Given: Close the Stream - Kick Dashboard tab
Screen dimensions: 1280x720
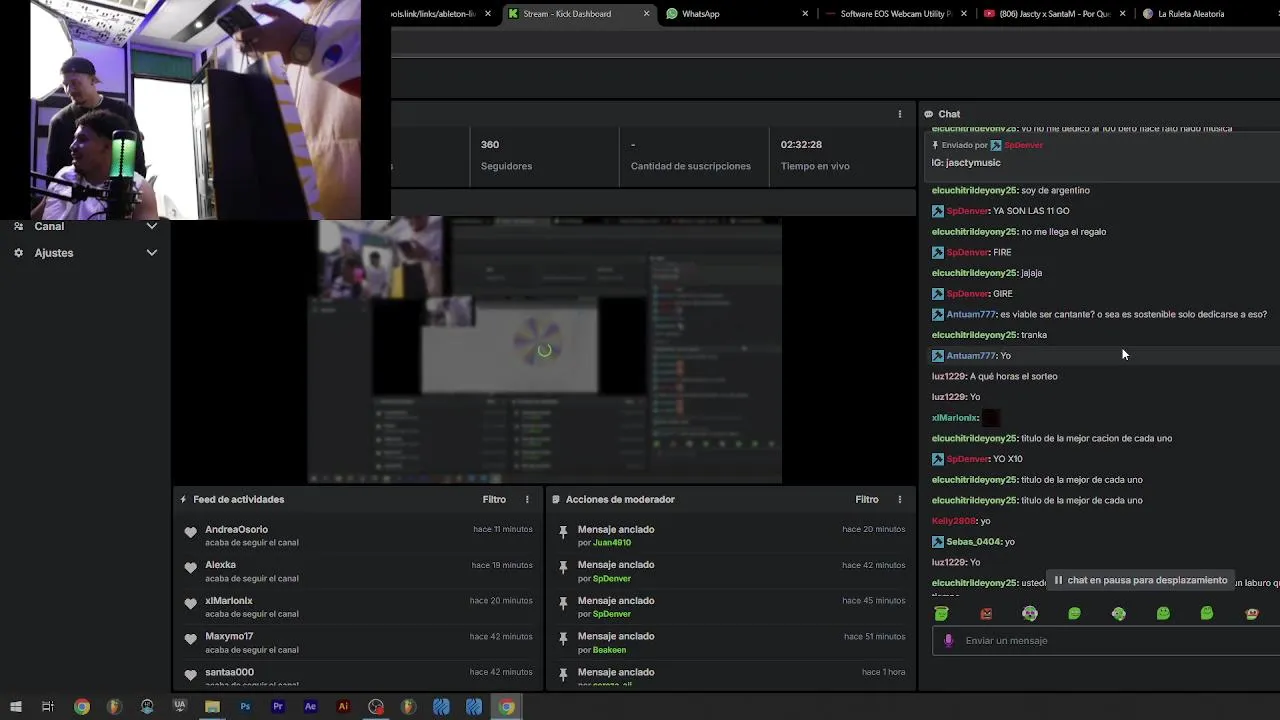Looking at the screenshot, I should click(x=646, y=14).
